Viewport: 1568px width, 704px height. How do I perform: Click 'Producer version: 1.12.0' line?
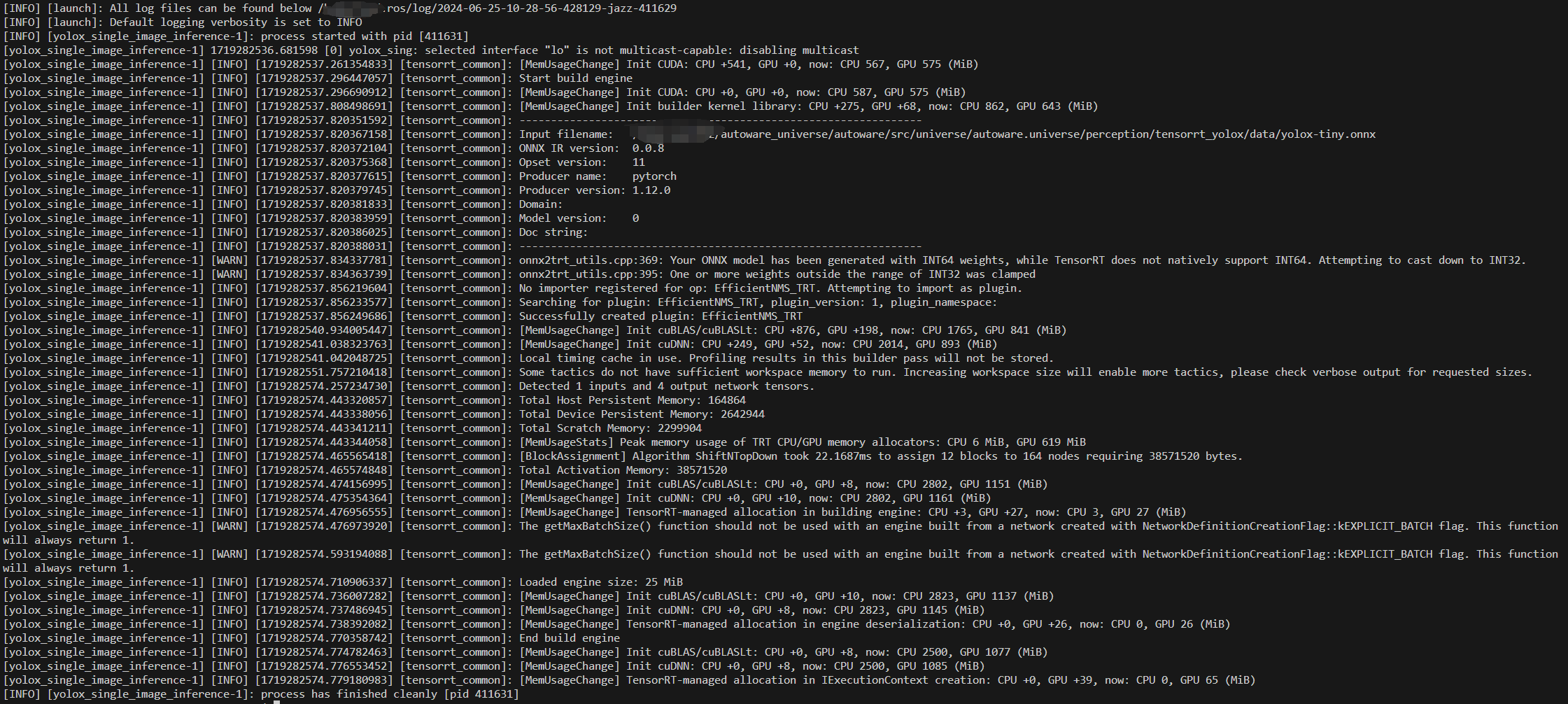[337, 190]
